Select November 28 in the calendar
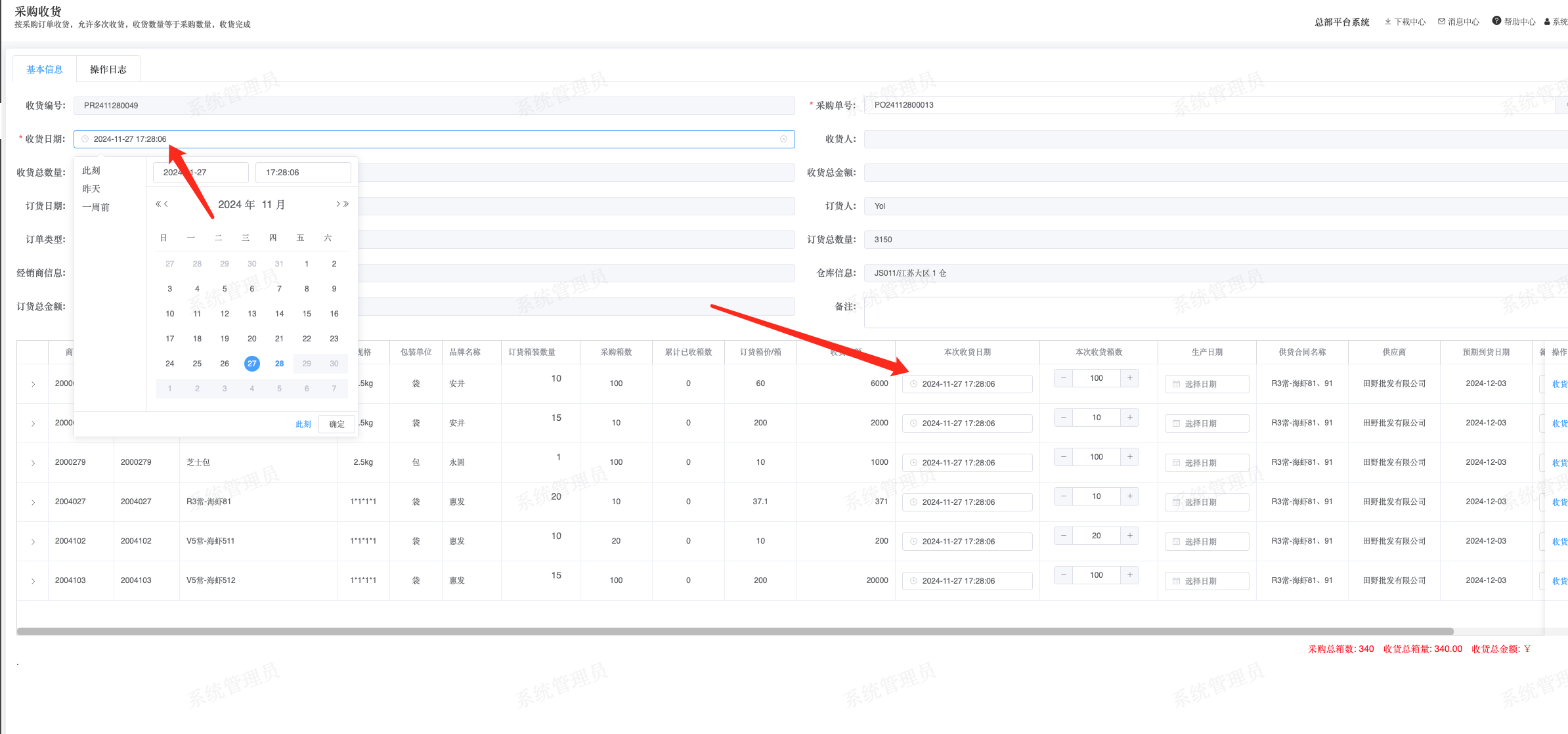 click(279, 364)
